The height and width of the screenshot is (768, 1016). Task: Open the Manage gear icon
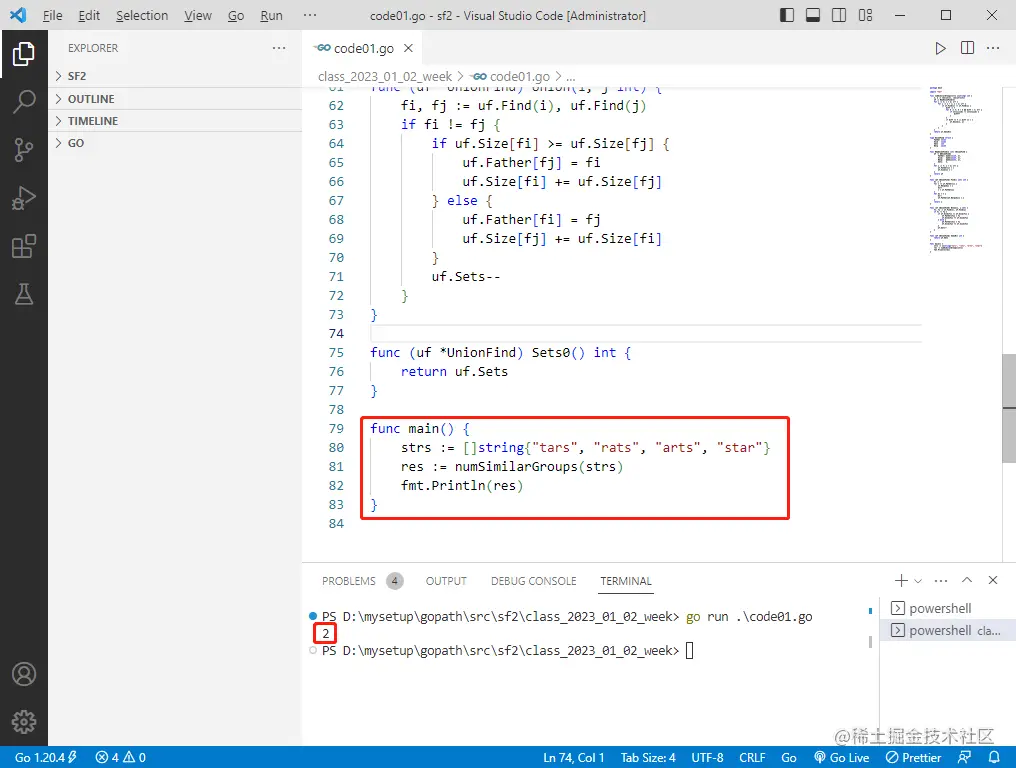coord(23,721)
